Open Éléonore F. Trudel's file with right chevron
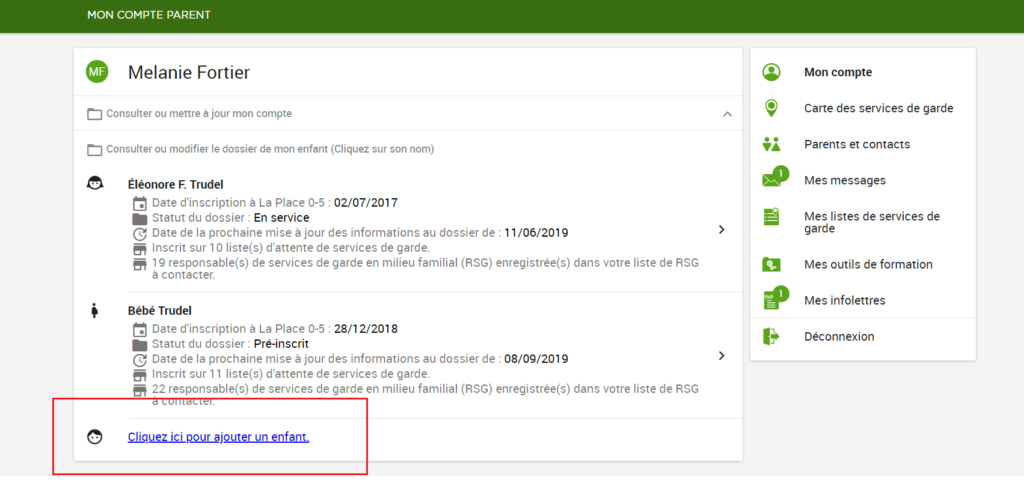Screen dimensions: 1024x486 click(722, 230)
